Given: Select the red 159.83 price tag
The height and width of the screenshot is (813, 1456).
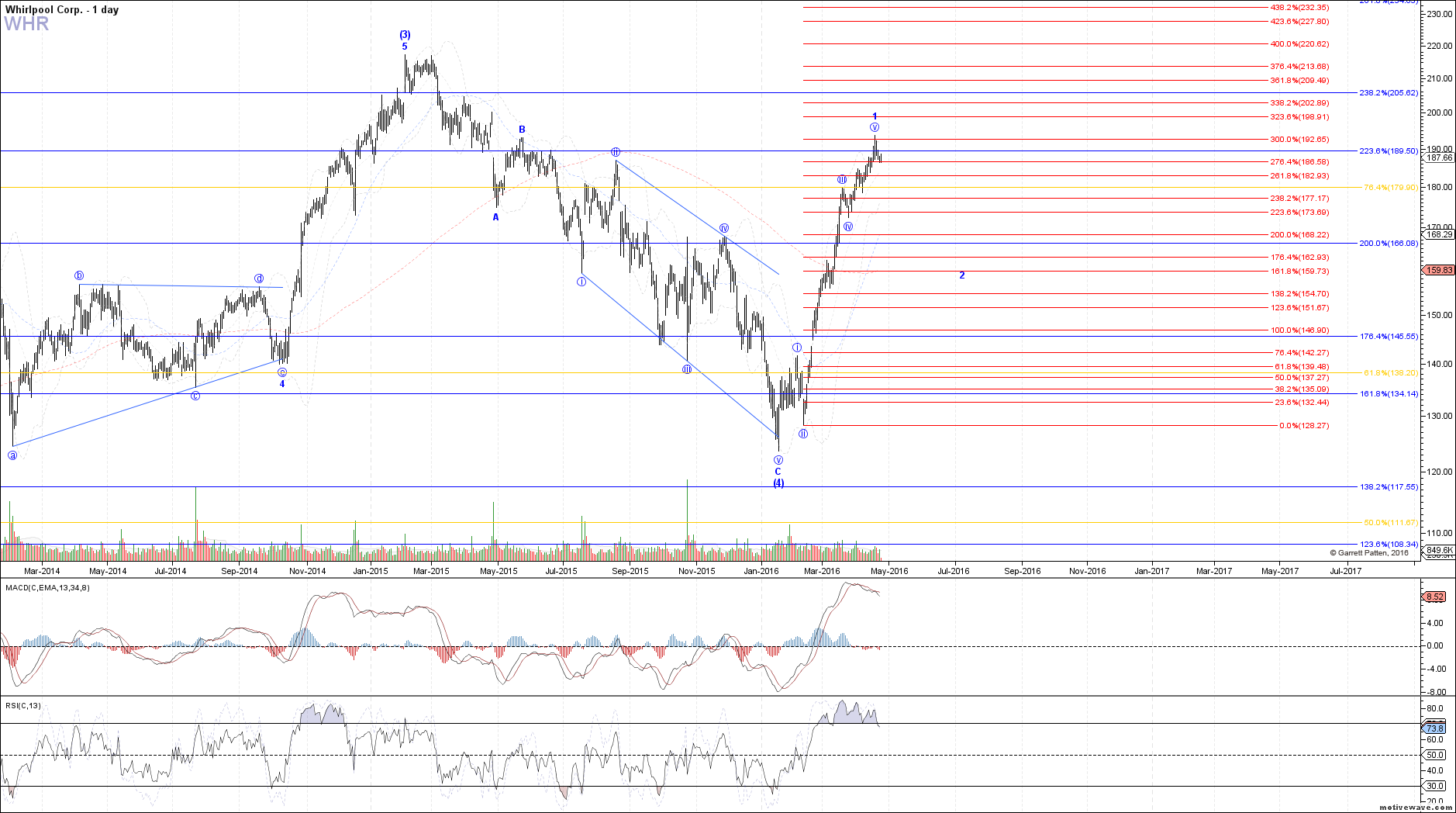Looking at the screenshot, I should (1439, 270).
